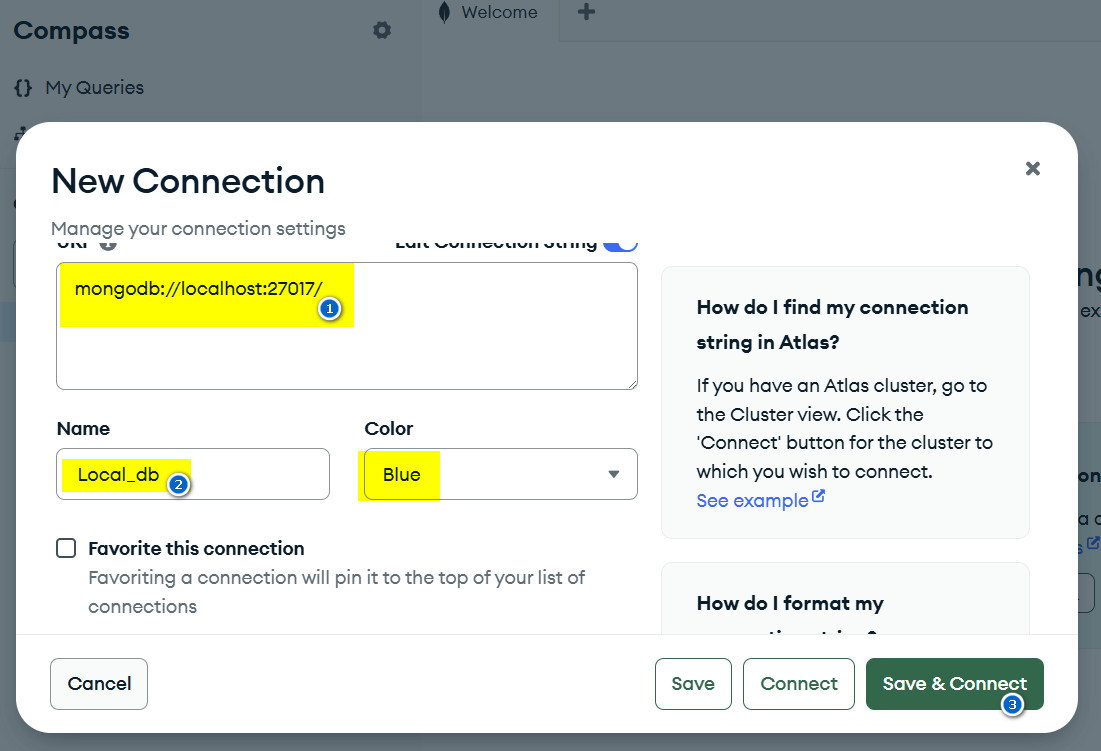
Task: Click the Connect button
Action: point(798,684)
